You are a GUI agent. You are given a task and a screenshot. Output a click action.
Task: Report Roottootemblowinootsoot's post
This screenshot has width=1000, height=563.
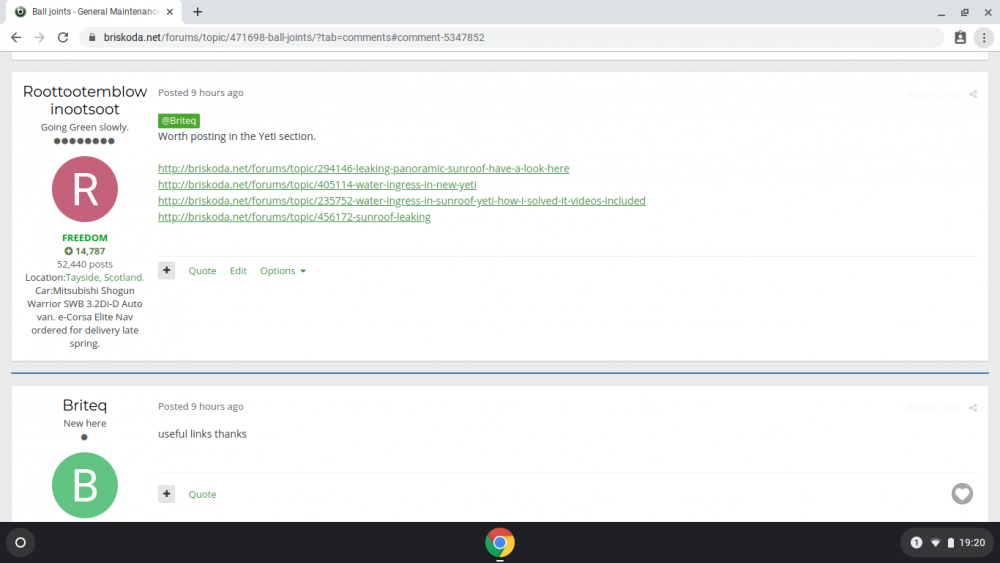932,94
